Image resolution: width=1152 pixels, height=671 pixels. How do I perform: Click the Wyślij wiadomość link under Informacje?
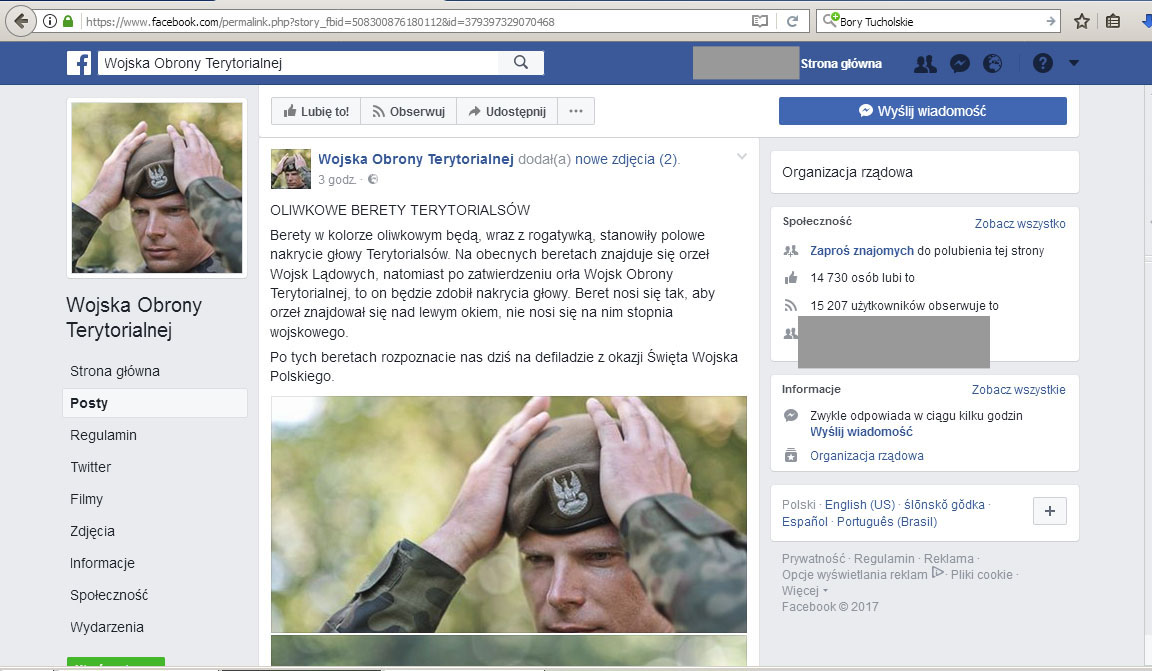tap(861, 432)
